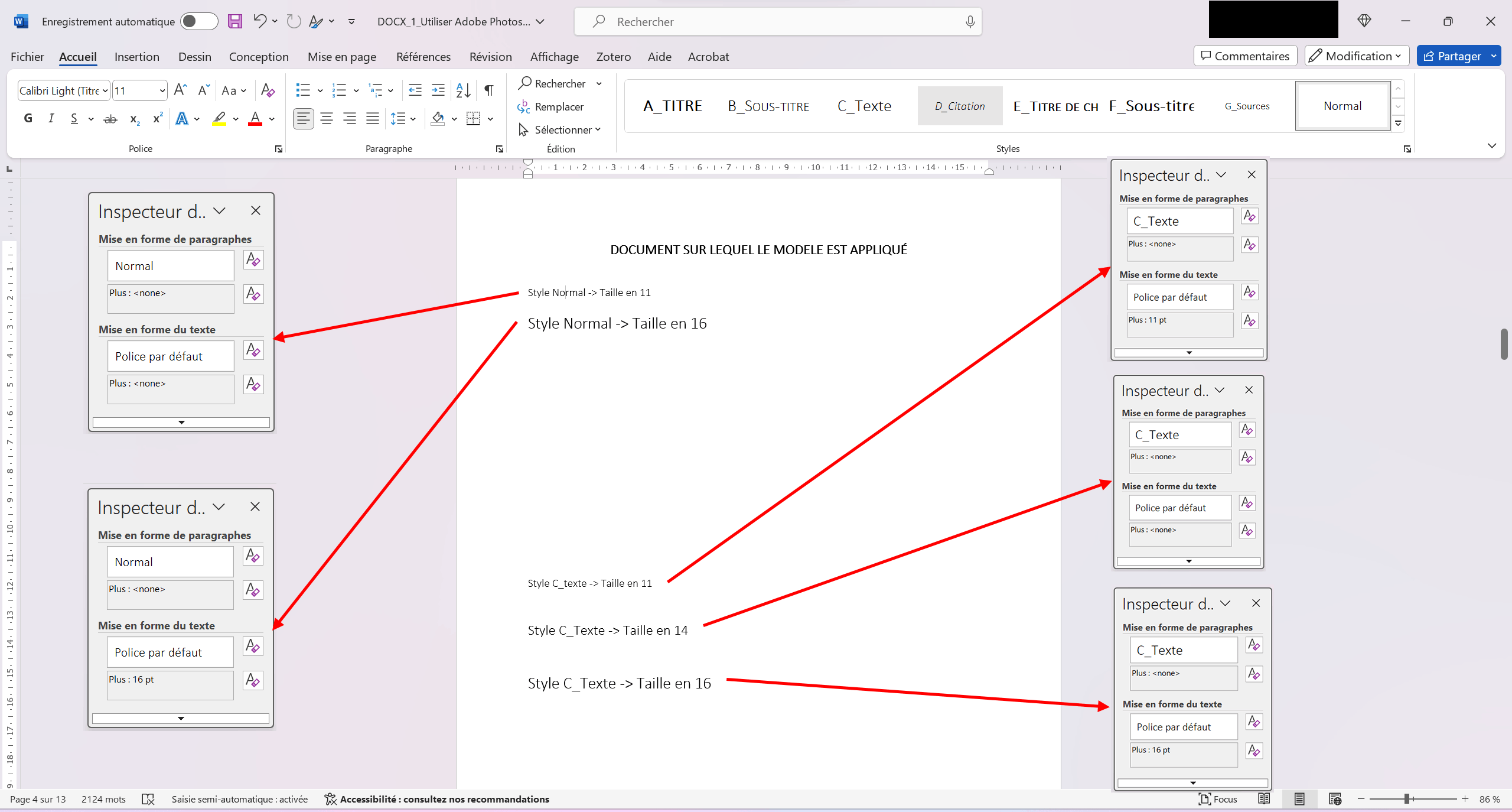Apply the D_Citation style
The width and height of the screenshot is (1512, 812).
pyautogui.click(x=960, y=106)
